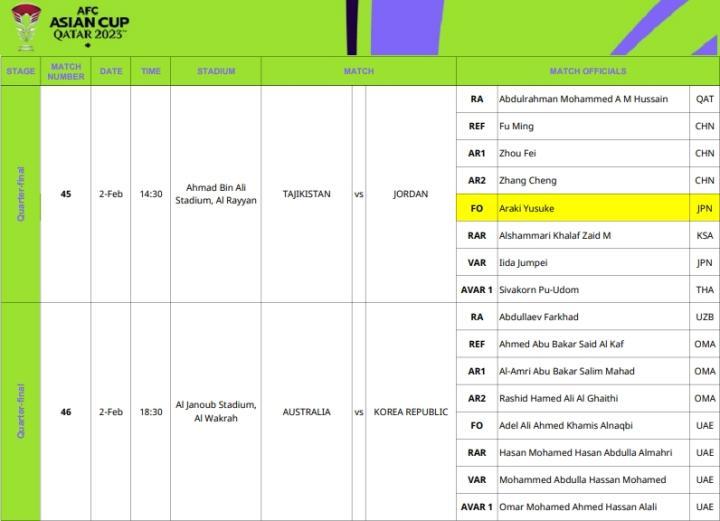Click the AFC Asian Cup Qatar 2023 logo
This screenshot has height=521, width=720.
68,25
